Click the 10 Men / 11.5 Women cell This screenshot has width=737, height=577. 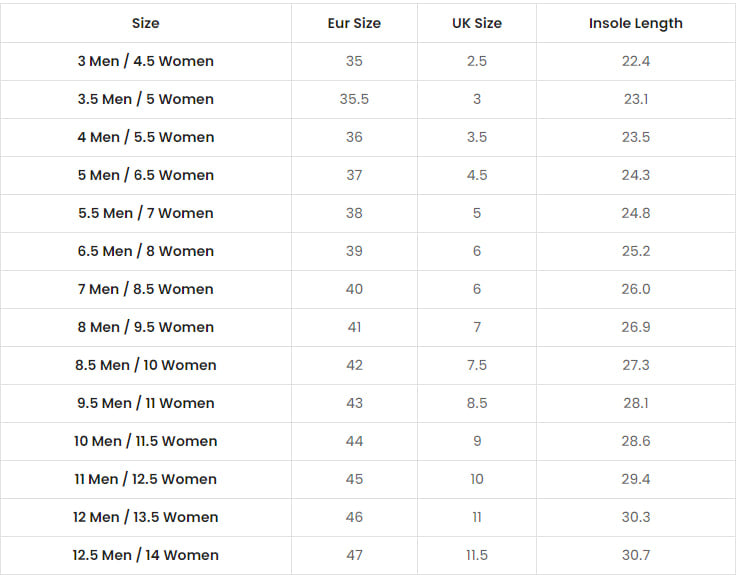pos(146,441)
